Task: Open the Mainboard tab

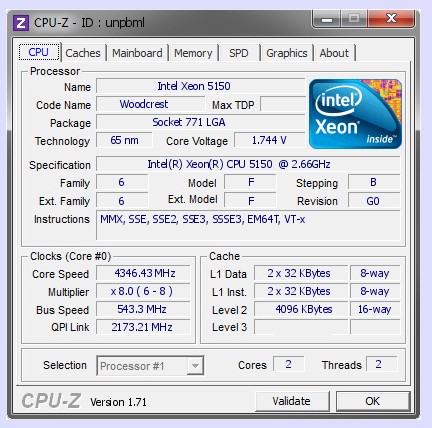Action: 137,53
